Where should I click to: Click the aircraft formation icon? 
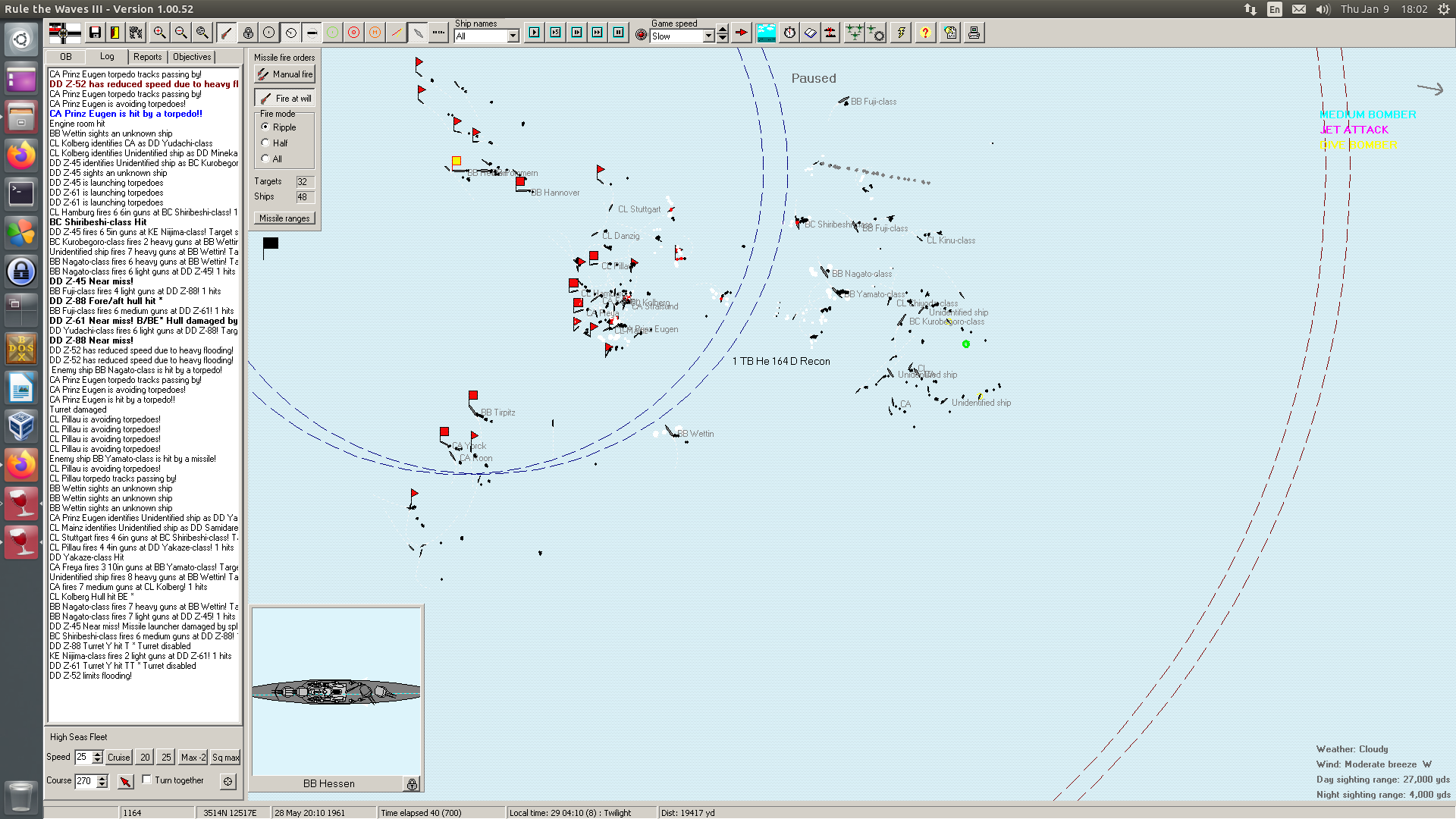point(854,33)
